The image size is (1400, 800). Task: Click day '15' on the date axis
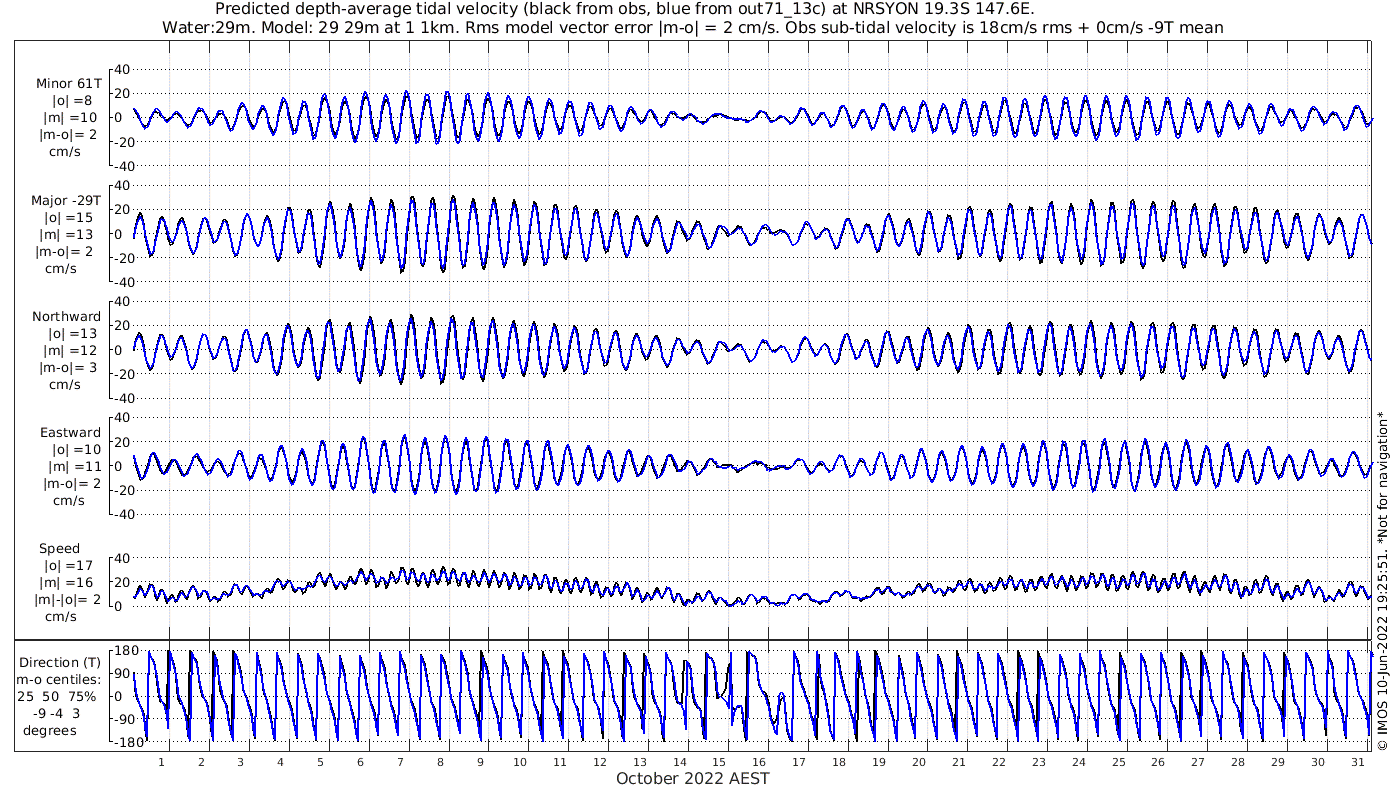[720, 762]
